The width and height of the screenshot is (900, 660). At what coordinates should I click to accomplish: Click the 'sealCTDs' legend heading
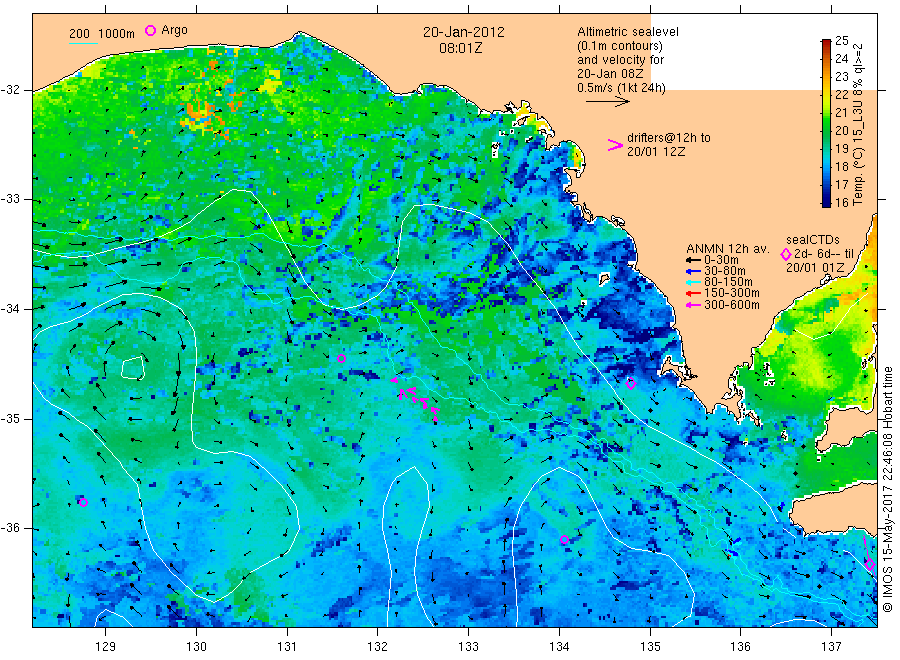(813, 240)
